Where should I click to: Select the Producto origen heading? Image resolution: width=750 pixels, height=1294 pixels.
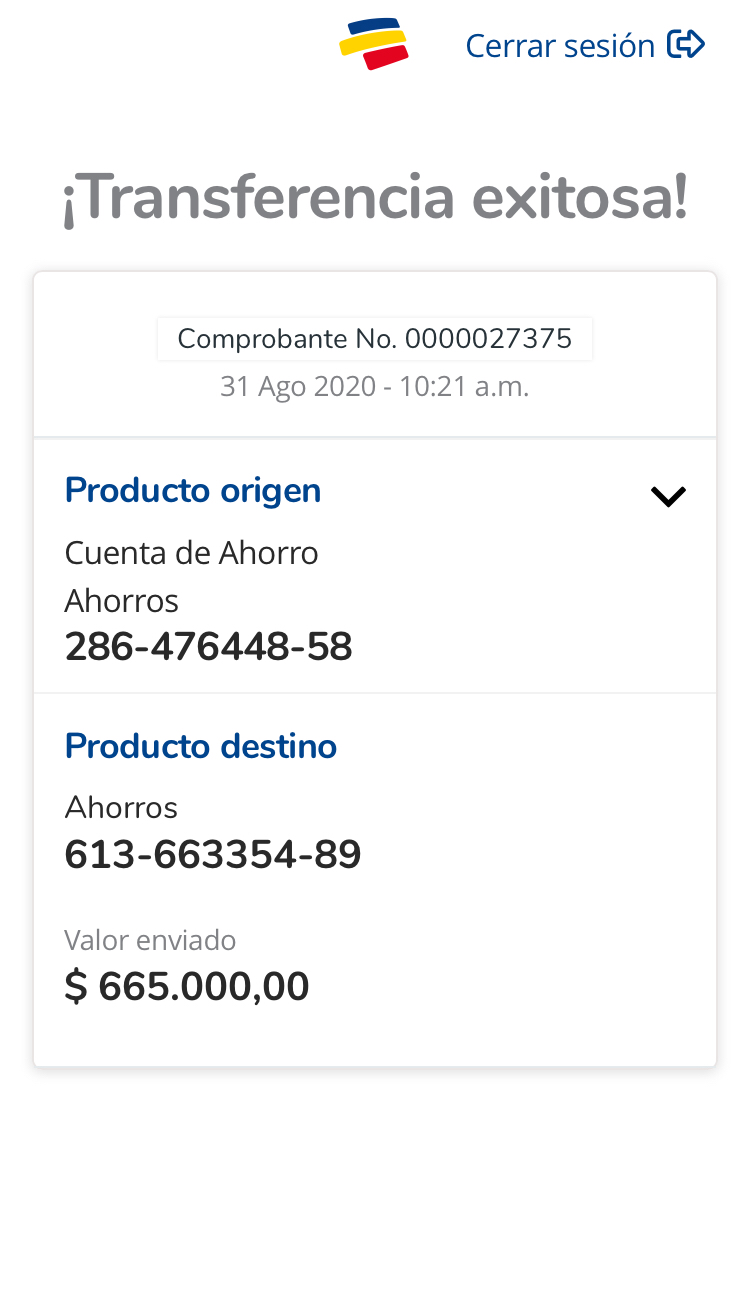pyautogui.click(x=193, y=490)
